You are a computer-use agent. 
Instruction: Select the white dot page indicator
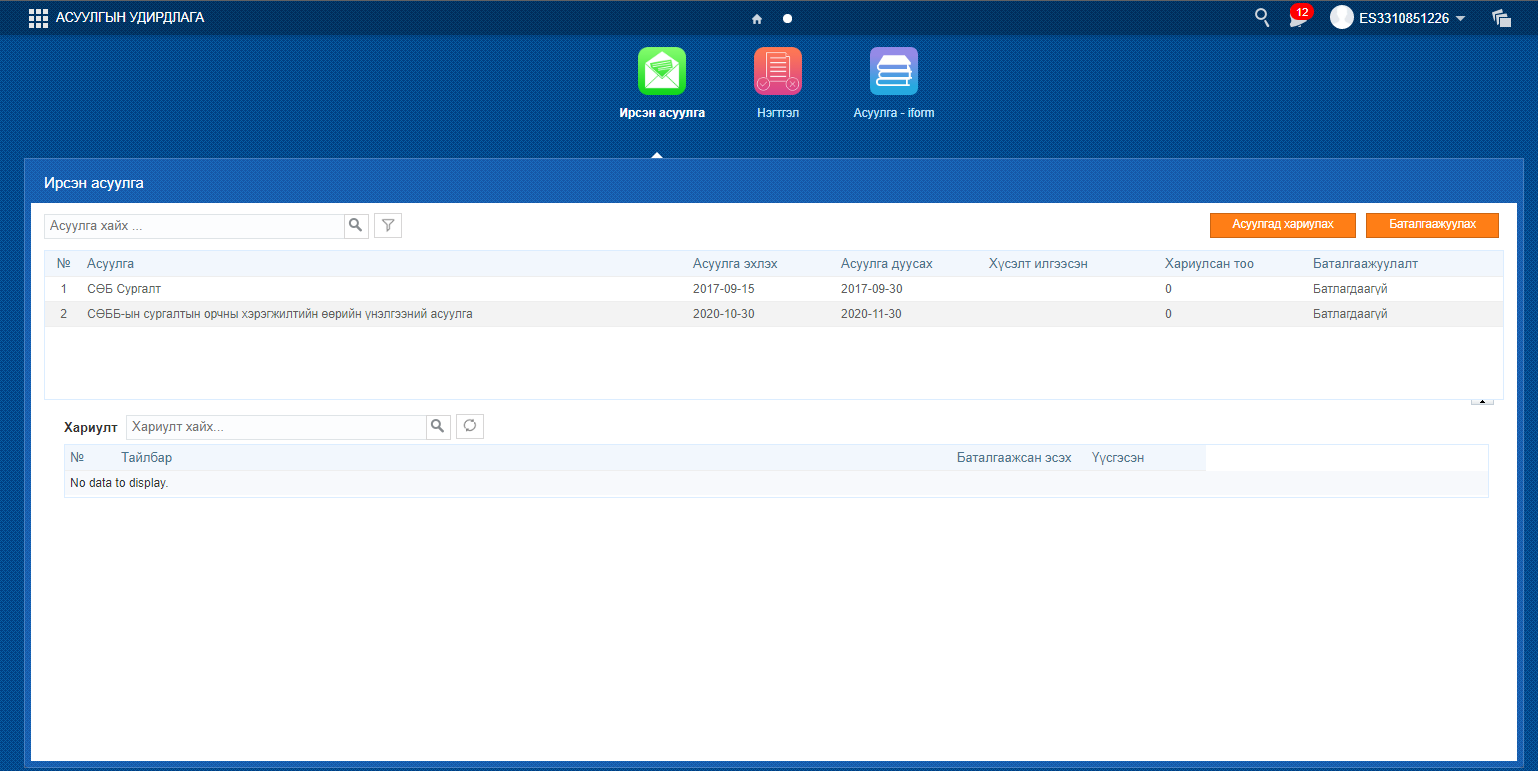pos(787,18)
